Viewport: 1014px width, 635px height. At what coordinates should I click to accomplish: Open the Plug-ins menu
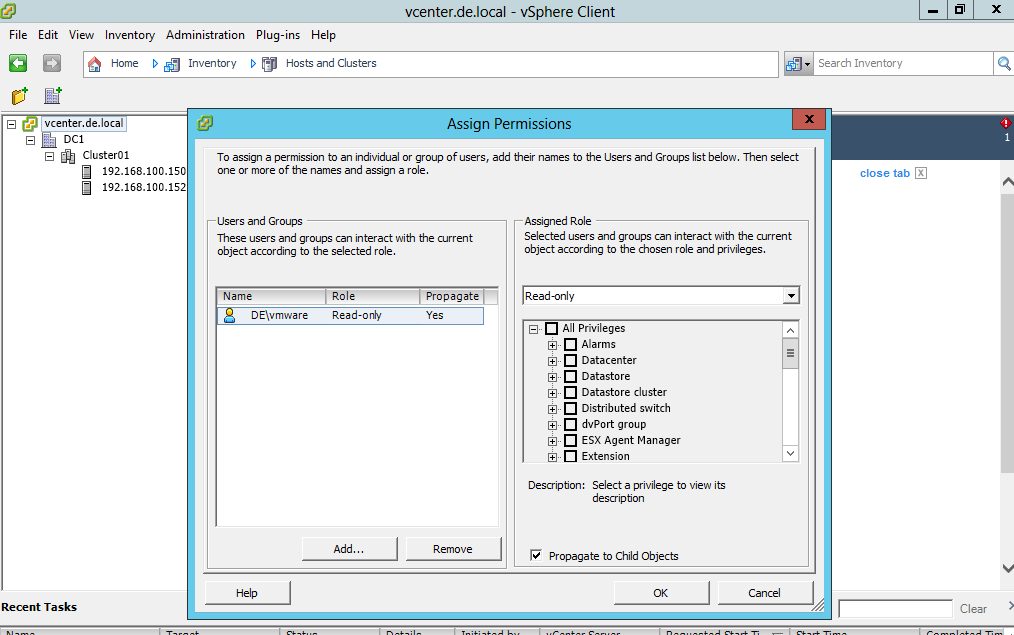coord(279,35)
